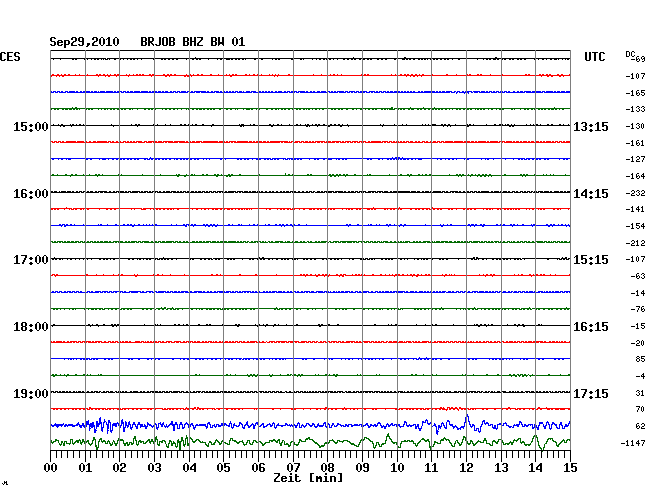Click the DC offset value -127
Viewport: 650px width, 494px height.
(x=635, y=159)
